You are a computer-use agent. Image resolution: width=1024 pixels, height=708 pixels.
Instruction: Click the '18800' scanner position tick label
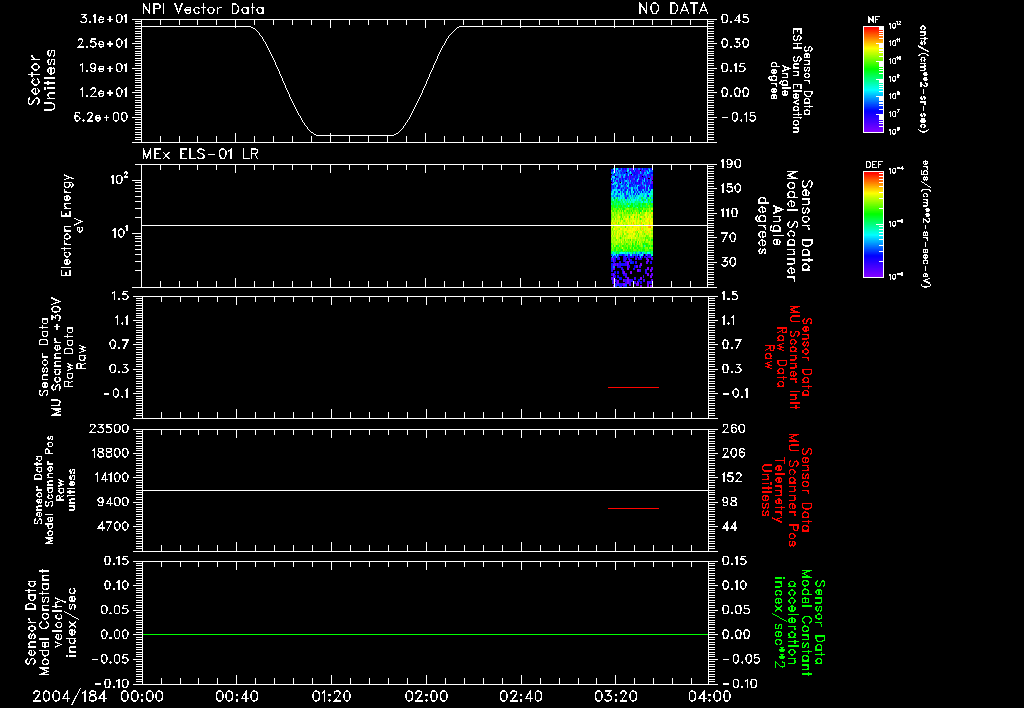[x=109, y=453]
